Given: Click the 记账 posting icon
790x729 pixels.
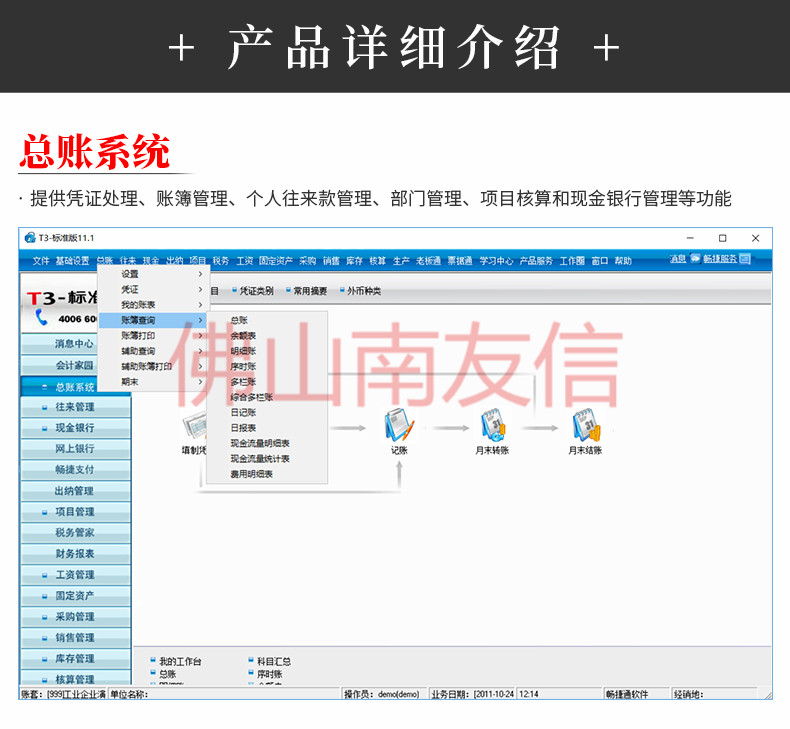Looking at the screenshot, I should [399, 426].
